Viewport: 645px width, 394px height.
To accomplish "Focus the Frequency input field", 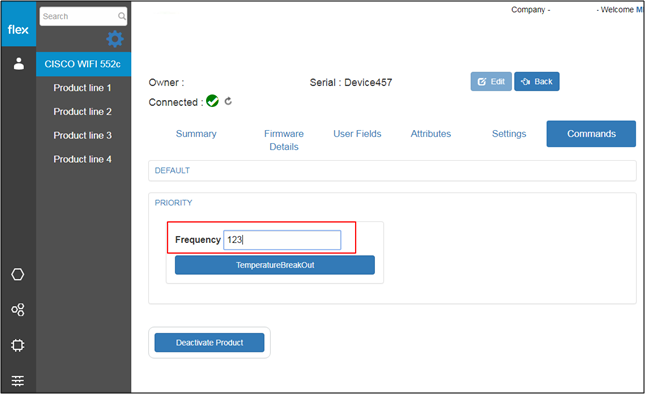I will [282, 240].
